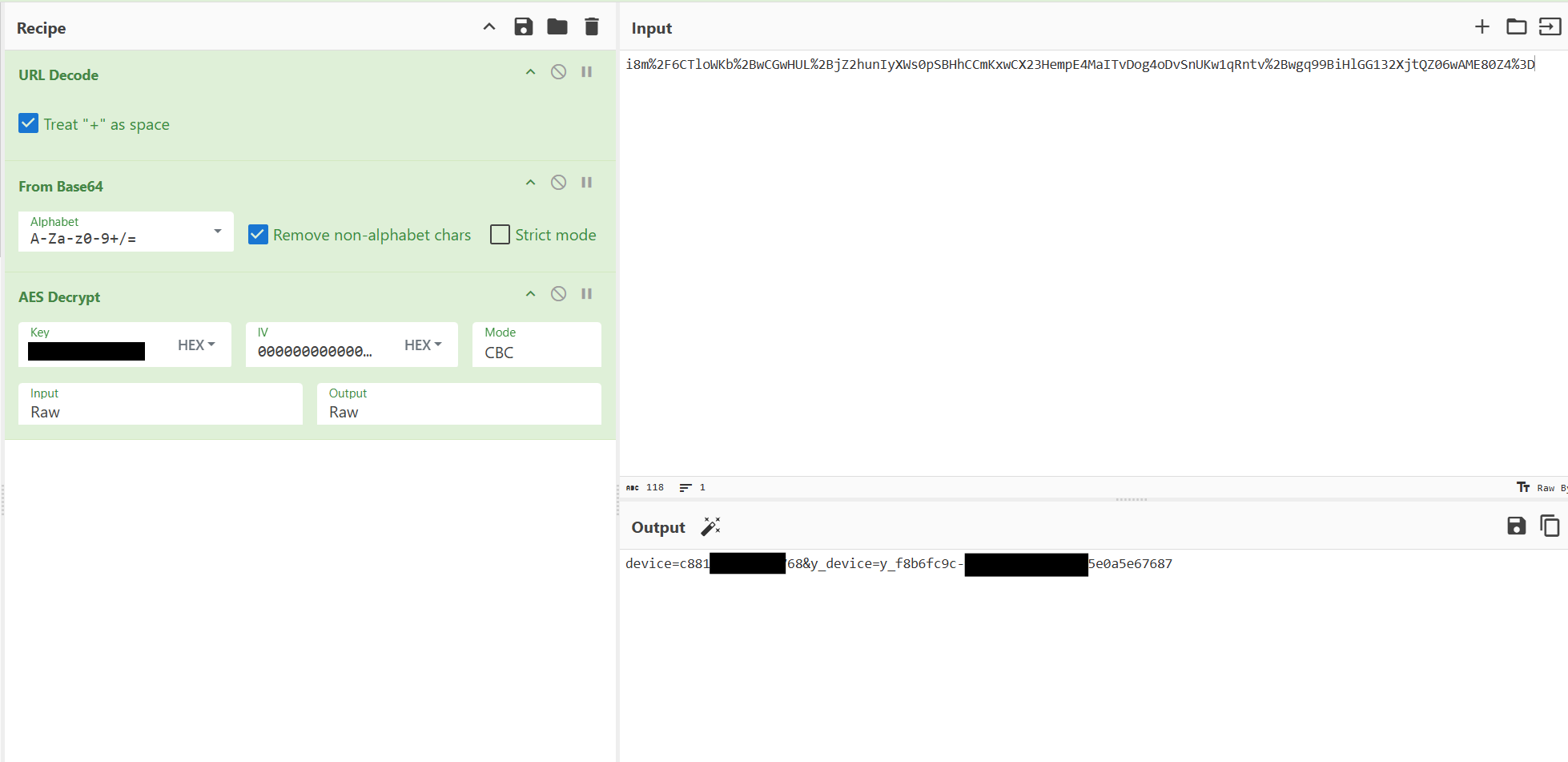This screenshot has height=762, width=1568.
Task: Click the From Base64 operation title
Action: pos(61,186)
